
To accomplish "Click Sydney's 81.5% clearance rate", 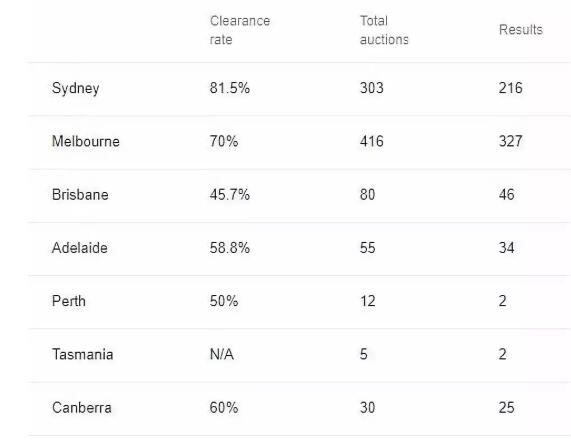I will pos(230,88).
